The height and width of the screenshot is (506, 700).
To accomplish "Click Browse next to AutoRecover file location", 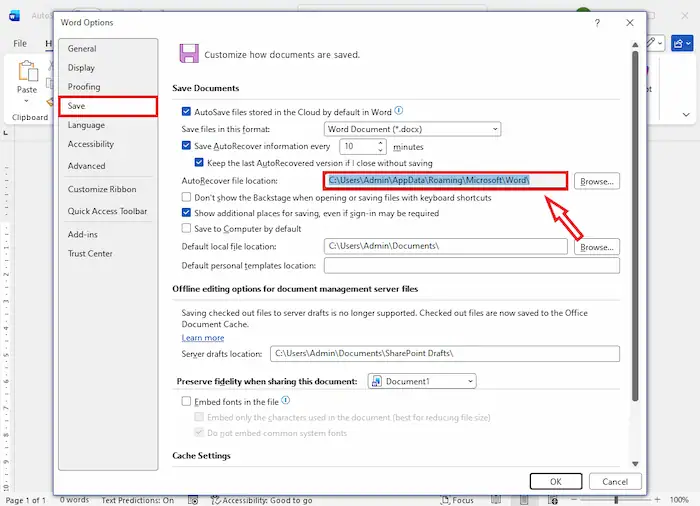I will pyautogui.click(x=596, y=181).
